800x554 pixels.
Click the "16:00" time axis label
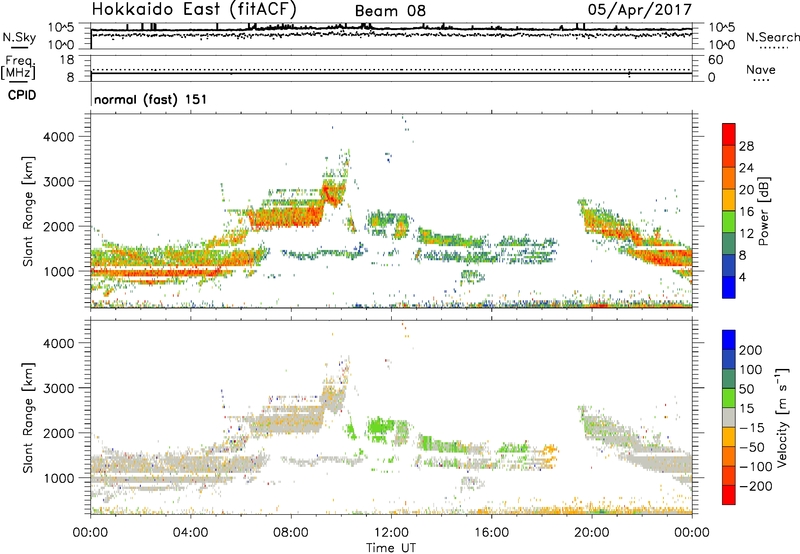pos(491,533)
